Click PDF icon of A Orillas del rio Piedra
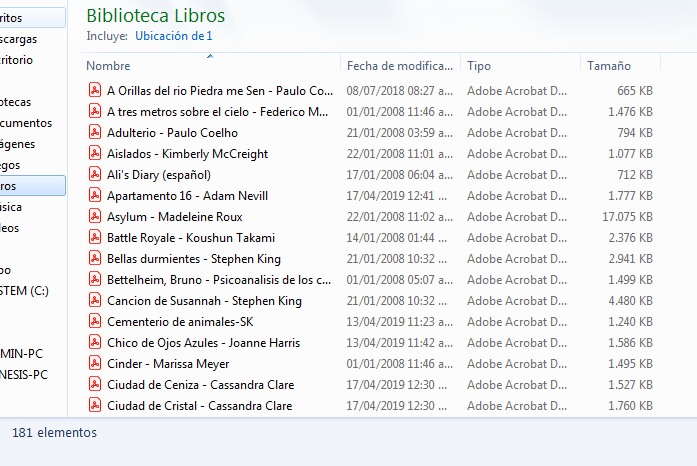The image size is (697, 466). pyautogui.click(x=95, y=90)
